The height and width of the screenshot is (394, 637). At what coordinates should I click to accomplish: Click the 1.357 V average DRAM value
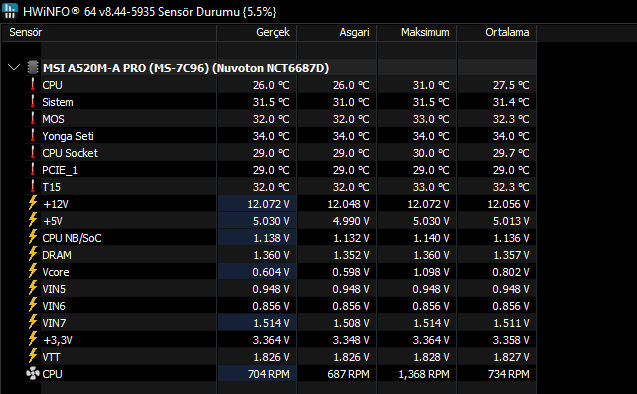click(x=511, y=255)
